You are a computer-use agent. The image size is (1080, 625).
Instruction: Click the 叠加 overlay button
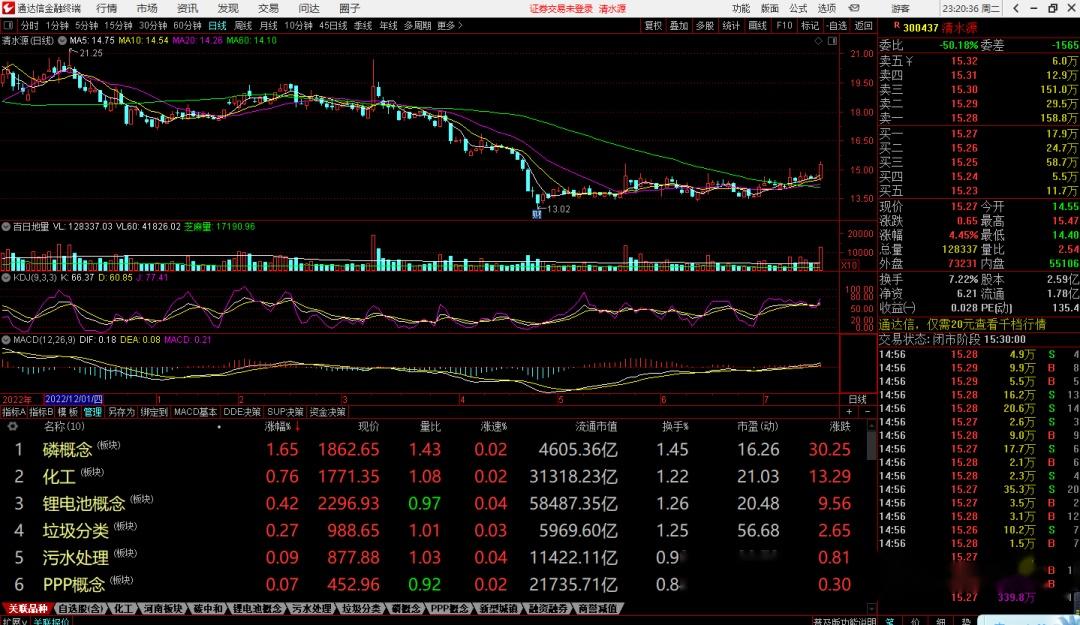(679, 25)
